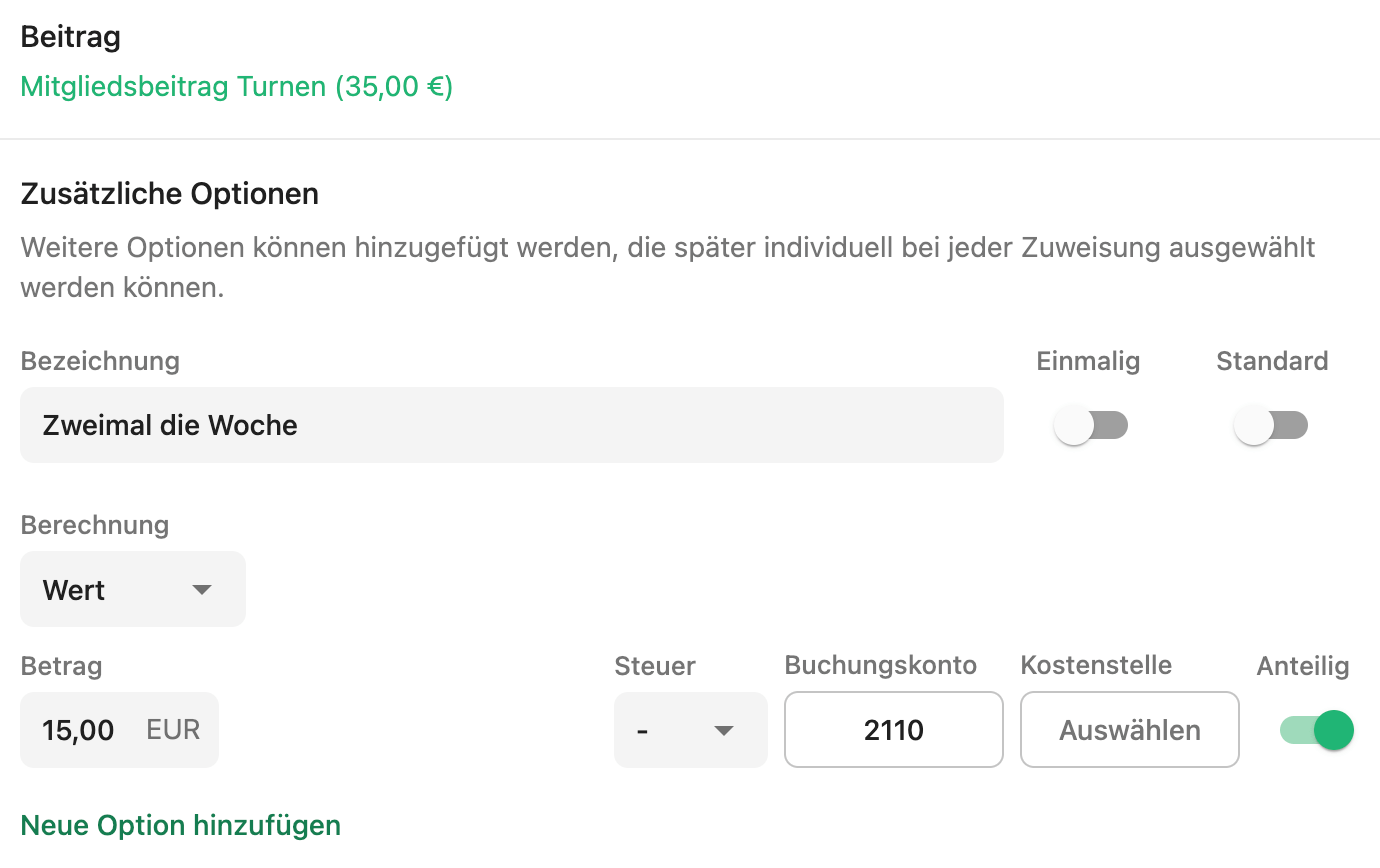
Task: Choose a Kostenstelle via Auswählen
Action: 1130,730
